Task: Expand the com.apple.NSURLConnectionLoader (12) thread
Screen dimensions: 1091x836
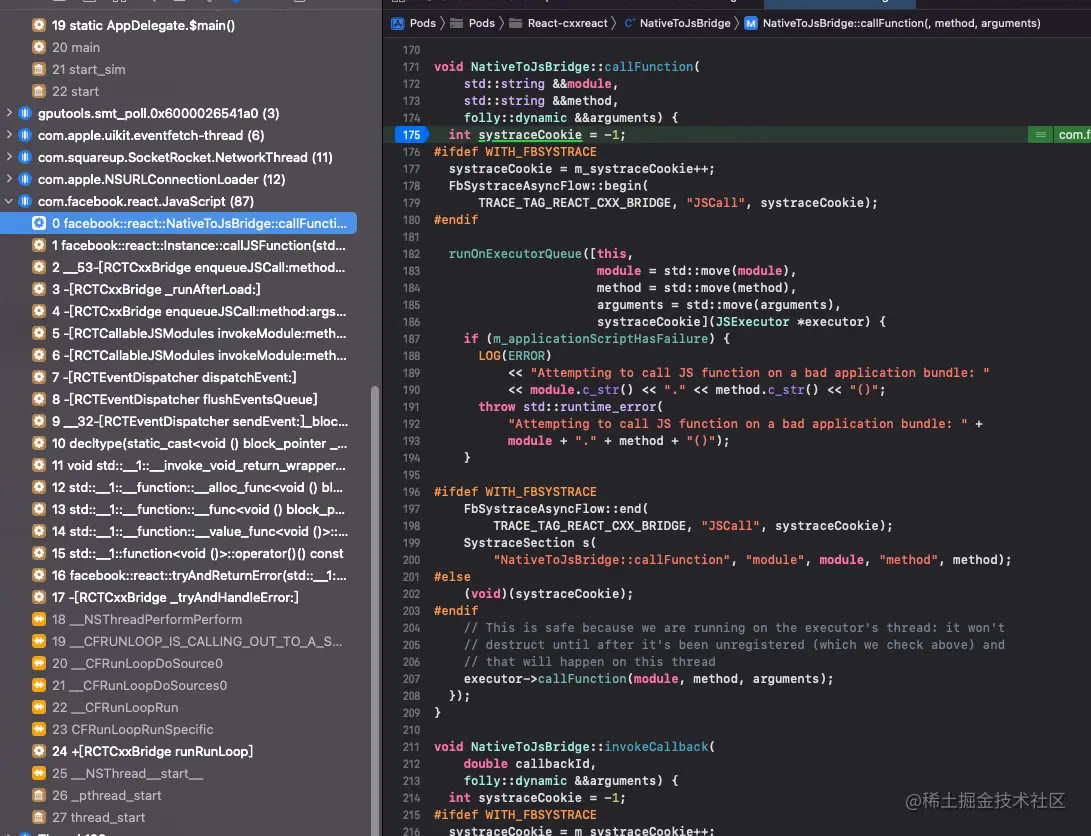Action: pyautogui.click(x=9, y=179)
